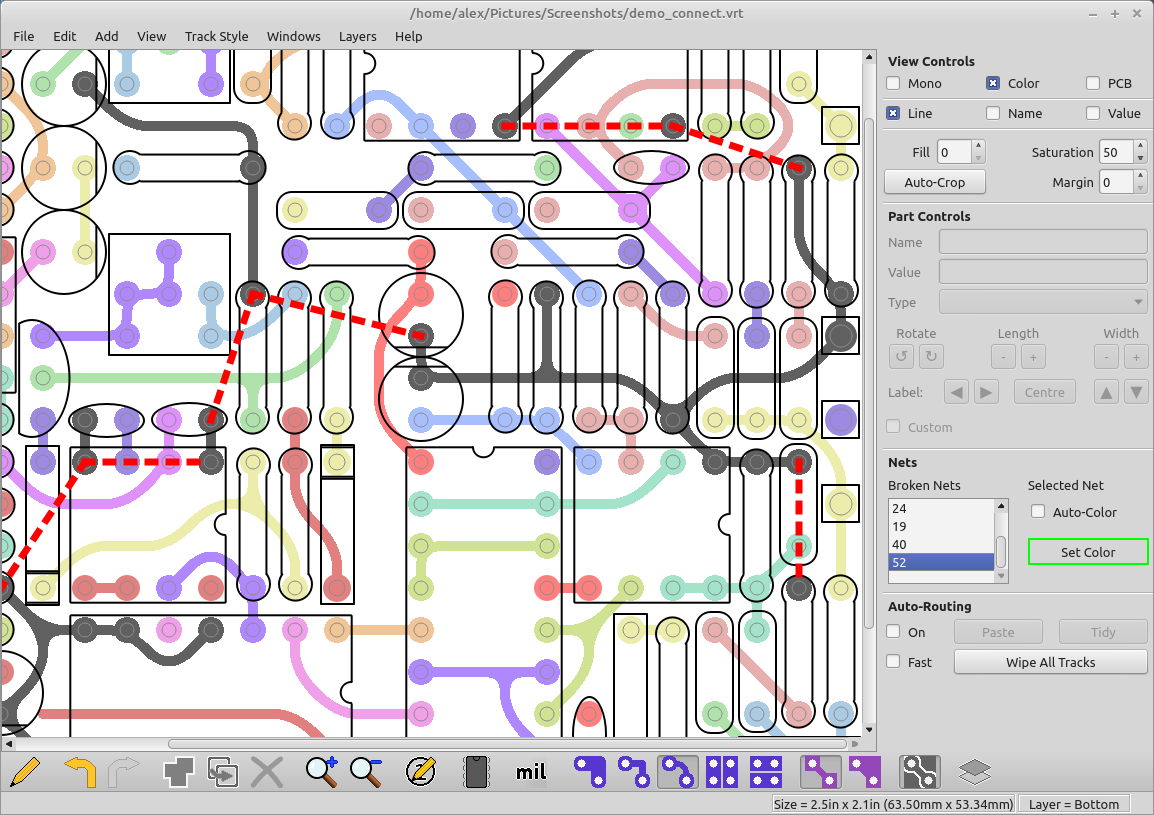This screenshot has height=815, width=1154.
Task: Click the IC chip footprint icon
Action: click(x=476, y=772)
